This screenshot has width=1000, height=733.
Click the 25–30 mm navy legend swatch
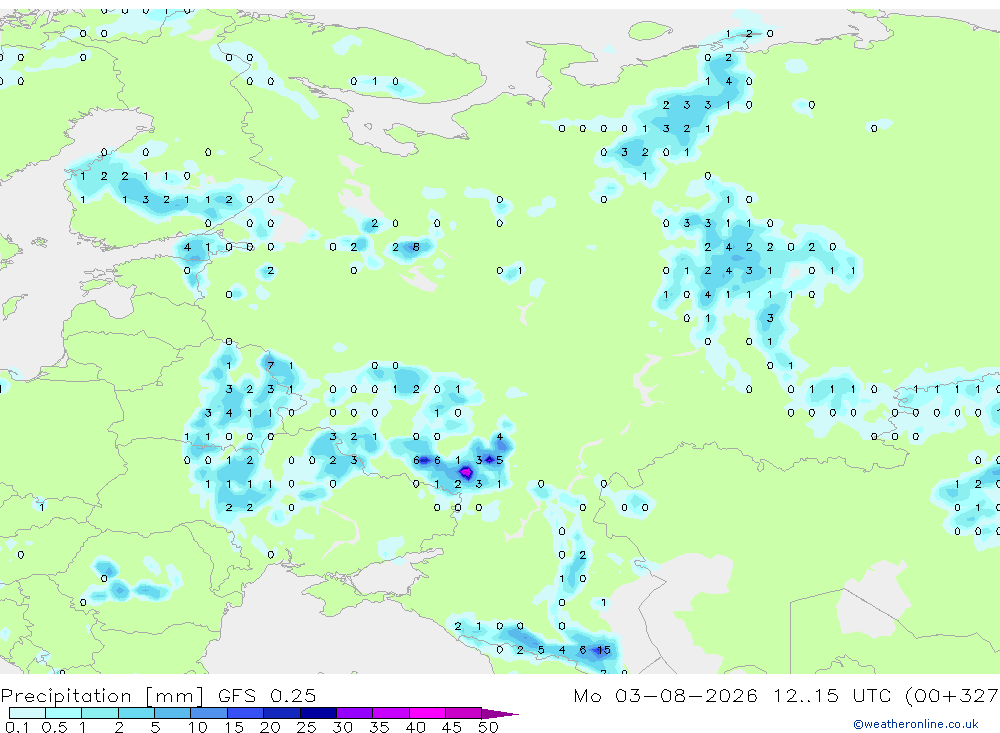[x=318, y=713]
